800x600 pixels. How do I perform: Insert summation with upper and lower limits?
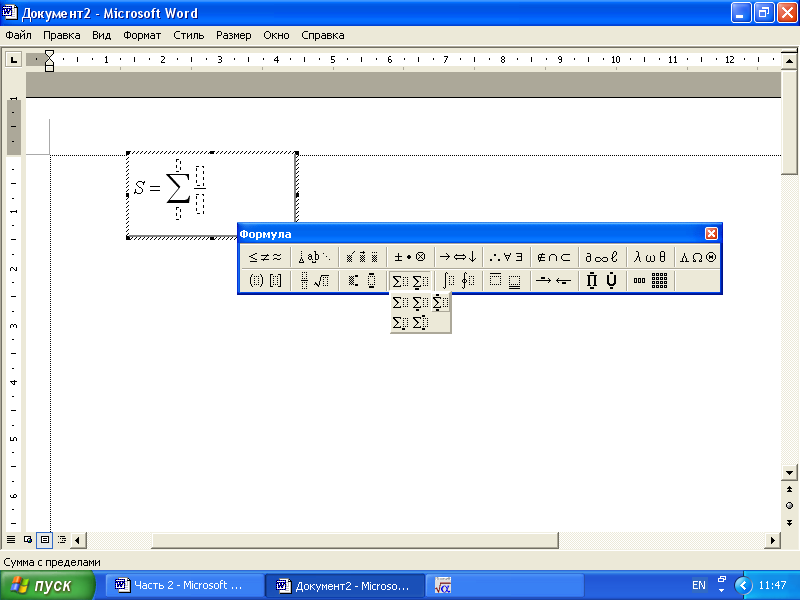440,303
